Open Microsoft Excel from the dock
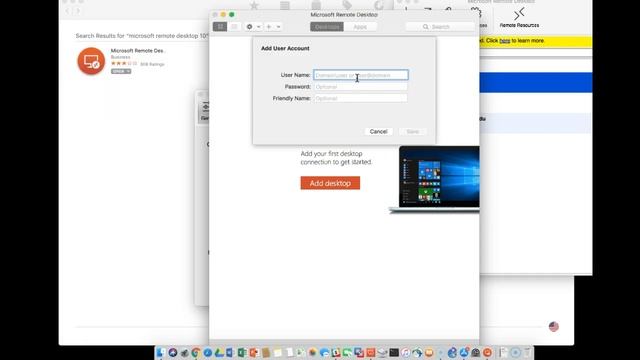640x360 pixels. (x=242, y=352)
